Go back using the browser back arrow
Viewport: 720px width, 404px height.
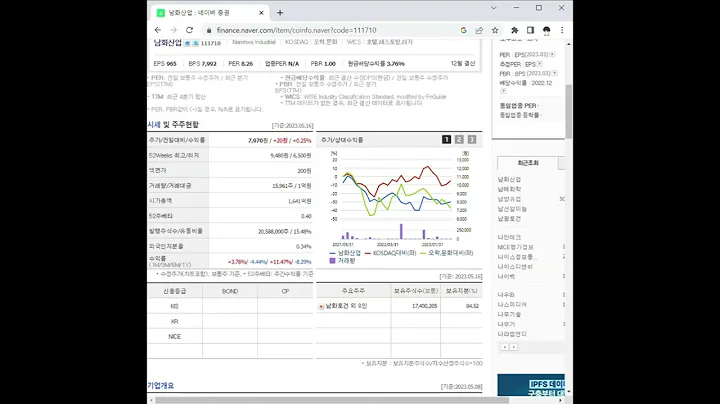pos(158,30)
